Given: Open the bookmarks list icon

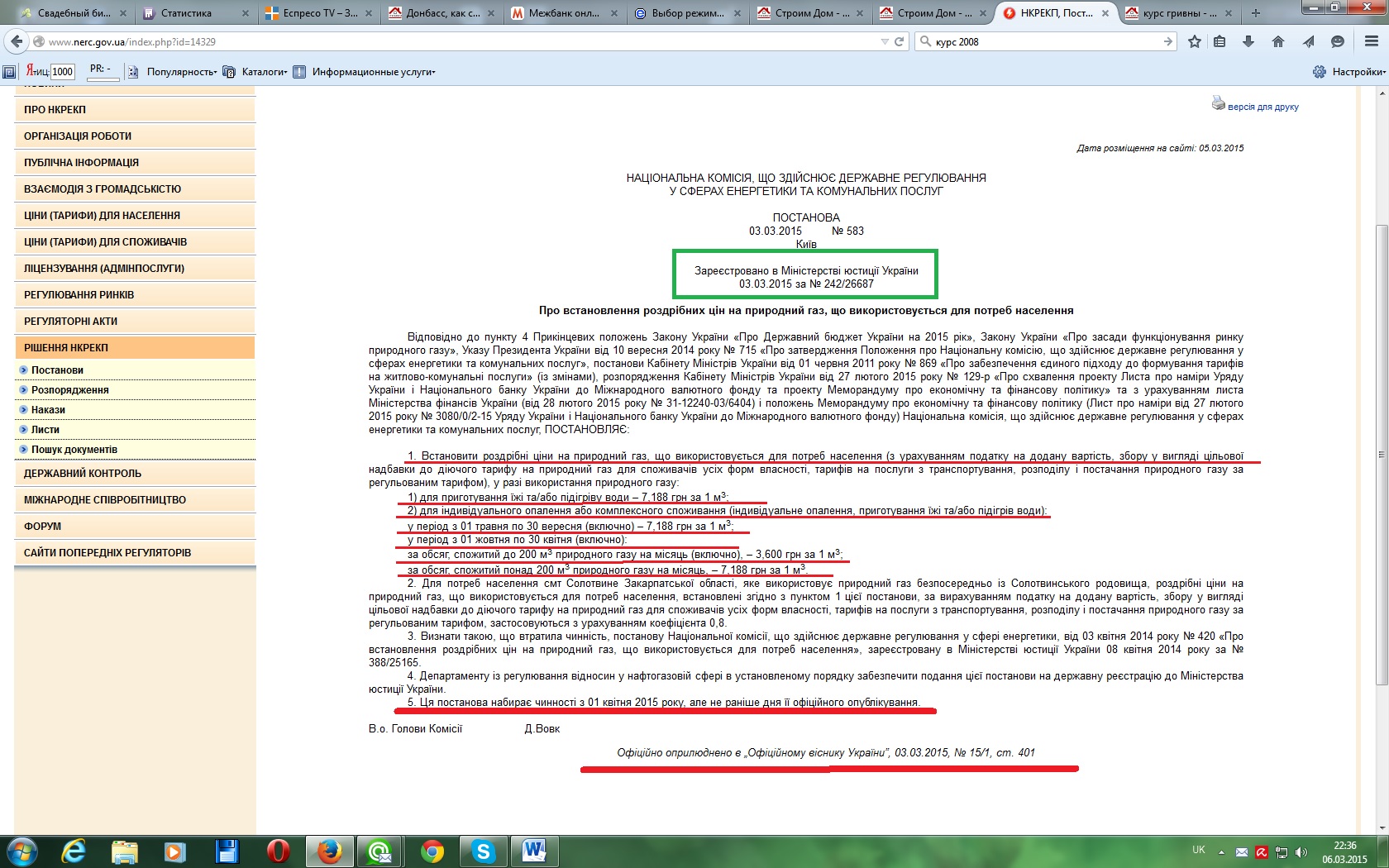Looking at the screenshot, I should pyautogui.click(x=1220, y=41).
